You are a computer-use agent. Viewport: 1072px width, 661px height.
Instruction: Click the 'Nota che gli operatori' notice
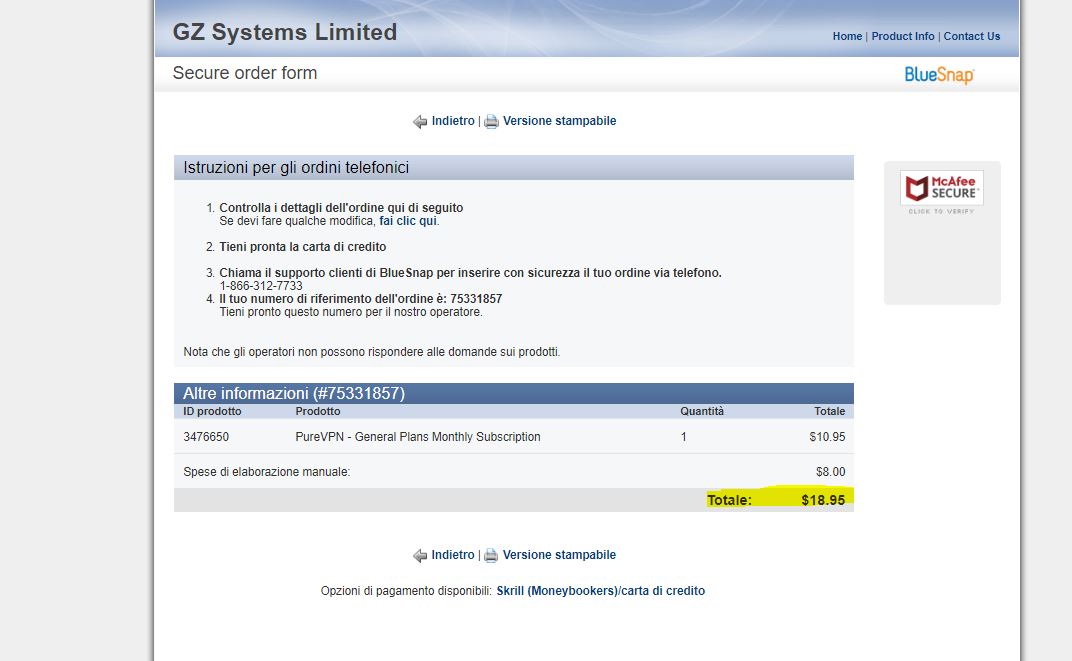[371, 352]
